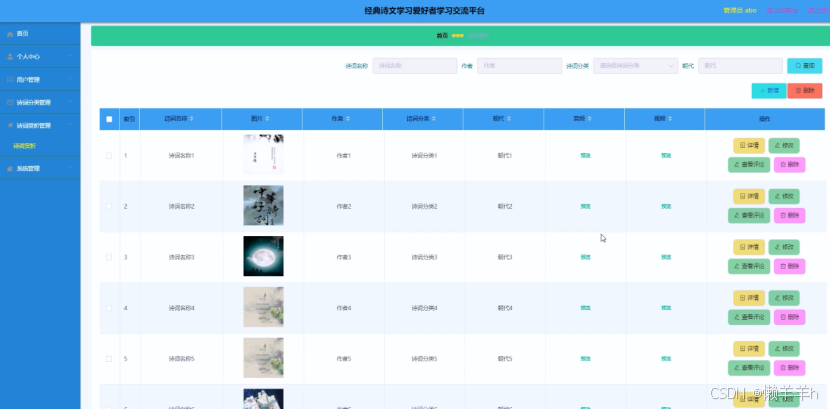The image size is (831, 409).
Task: Sort the table by the 视频 column arrows
Action: (x=670, y=119)
